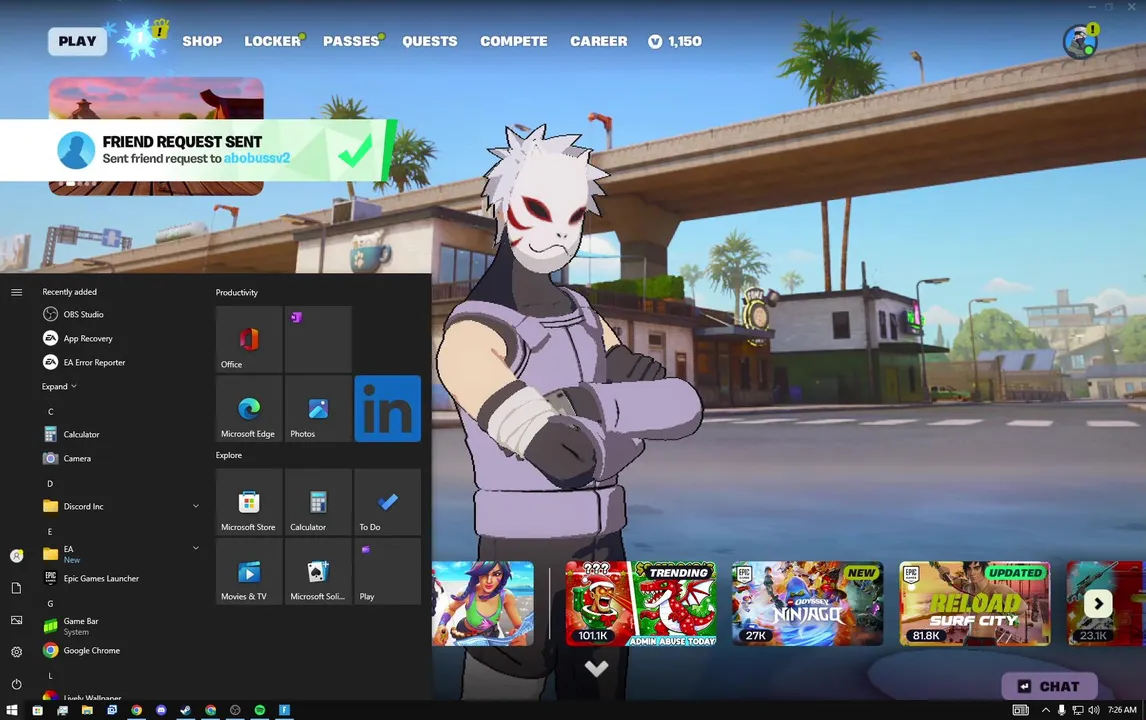Open the player profile avatar
Viewport: 1146px width, 720px height.
tap(1080, 42)
